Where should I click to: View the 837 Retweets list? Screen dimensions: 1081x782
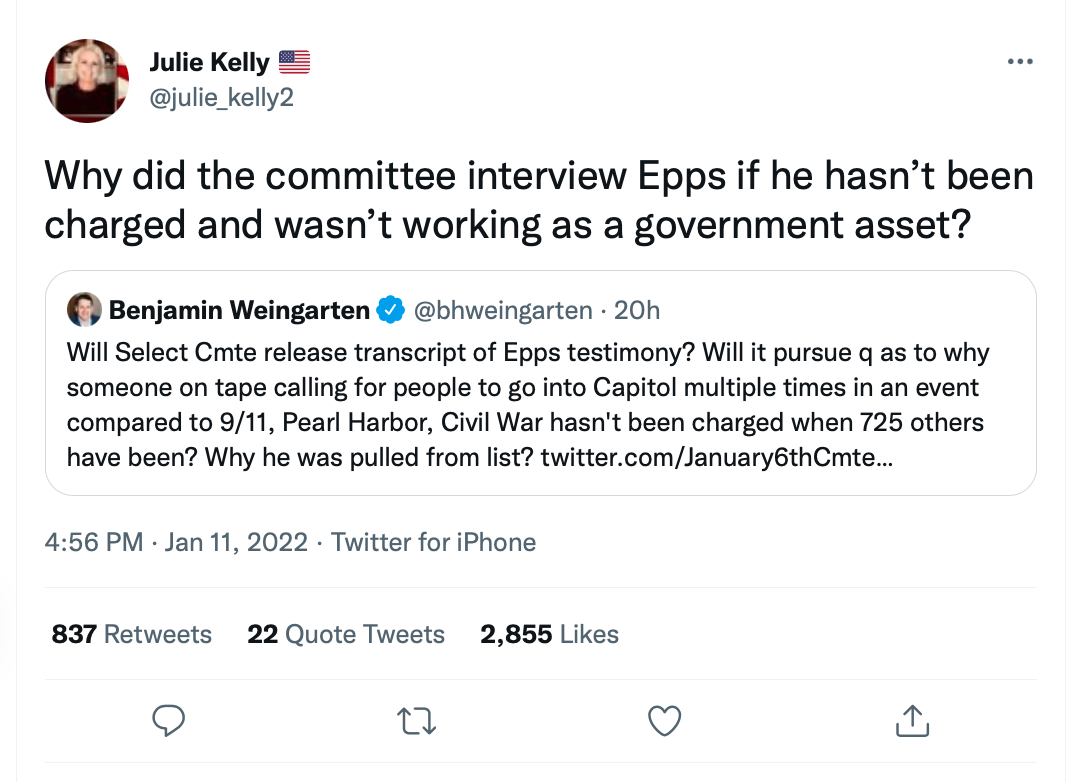click(x=132, y=634)
